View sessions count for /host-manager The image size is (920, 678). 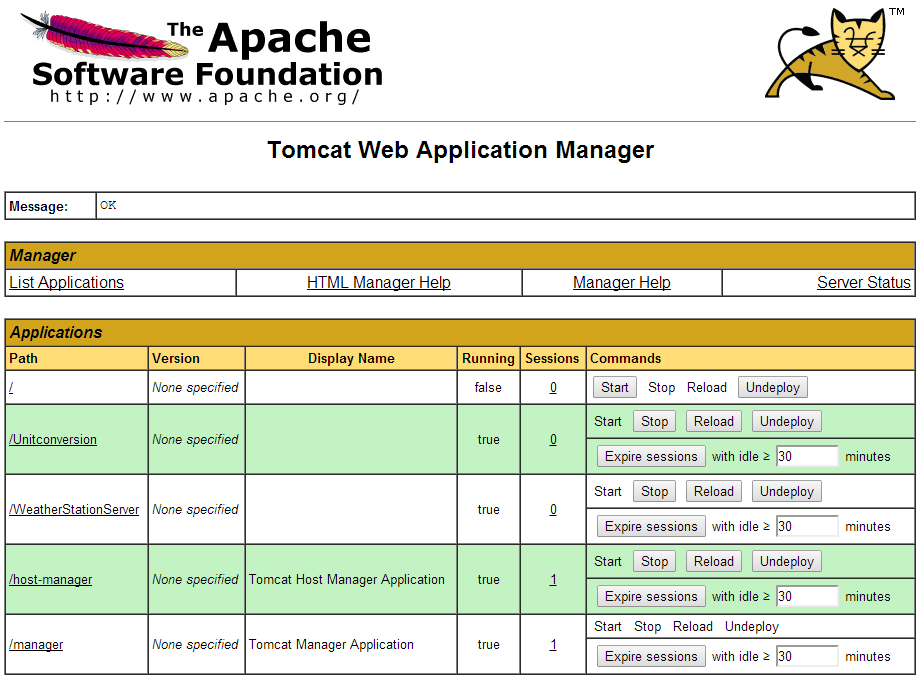(552, 579)
